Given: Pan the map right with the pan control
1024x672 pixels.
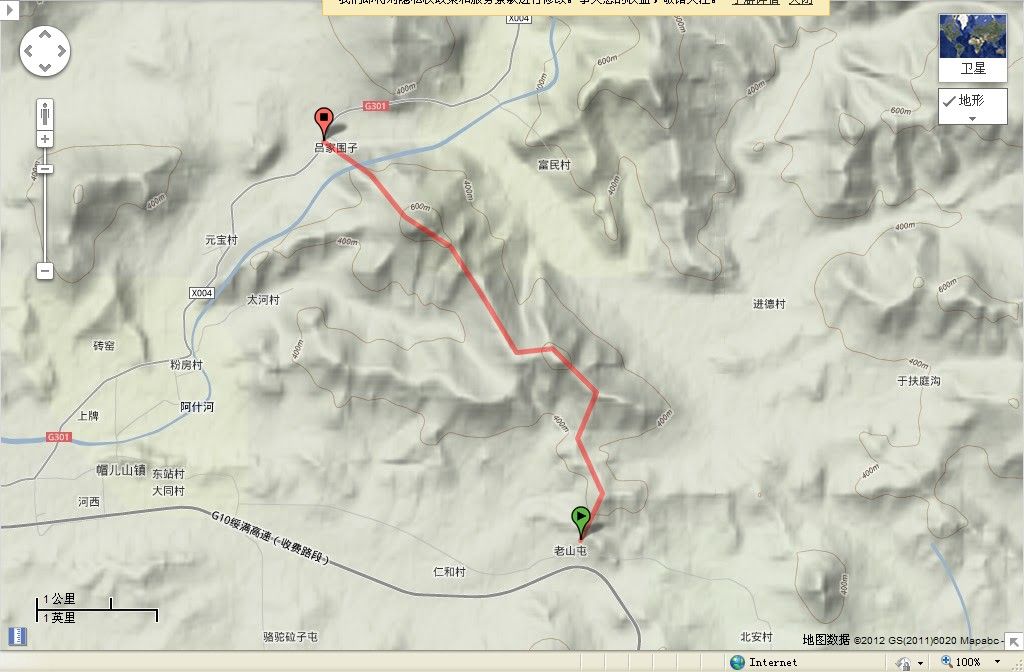Looking at the screenshot, I should [x=61, y=51].
